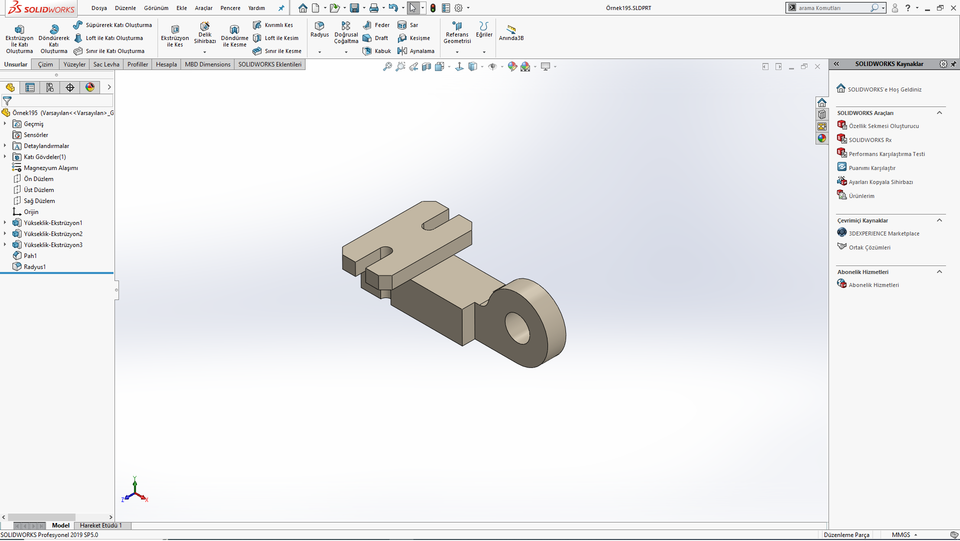Select the Feder rib tool
The width and height of the screenshot is (960, 541).
[x=376, y=25]
